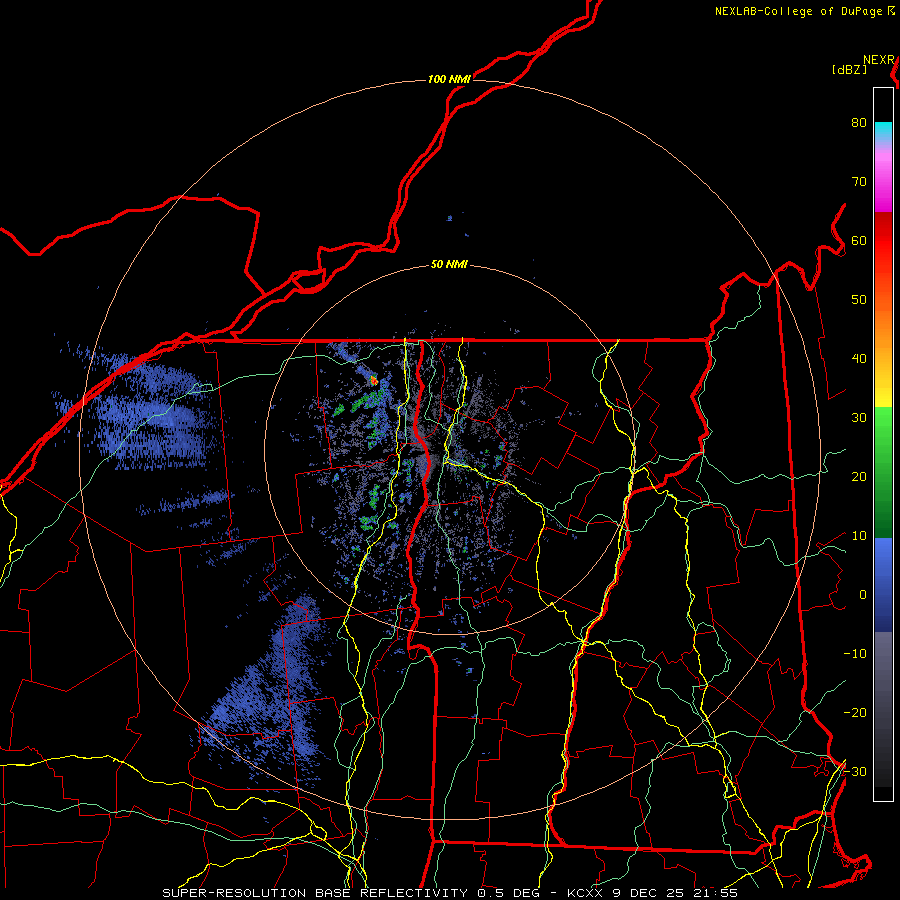The height and width of the screenshot is (900, 900).
Task: Click the [dBZ] unit label above the color scale
Action: coord(849,69)
